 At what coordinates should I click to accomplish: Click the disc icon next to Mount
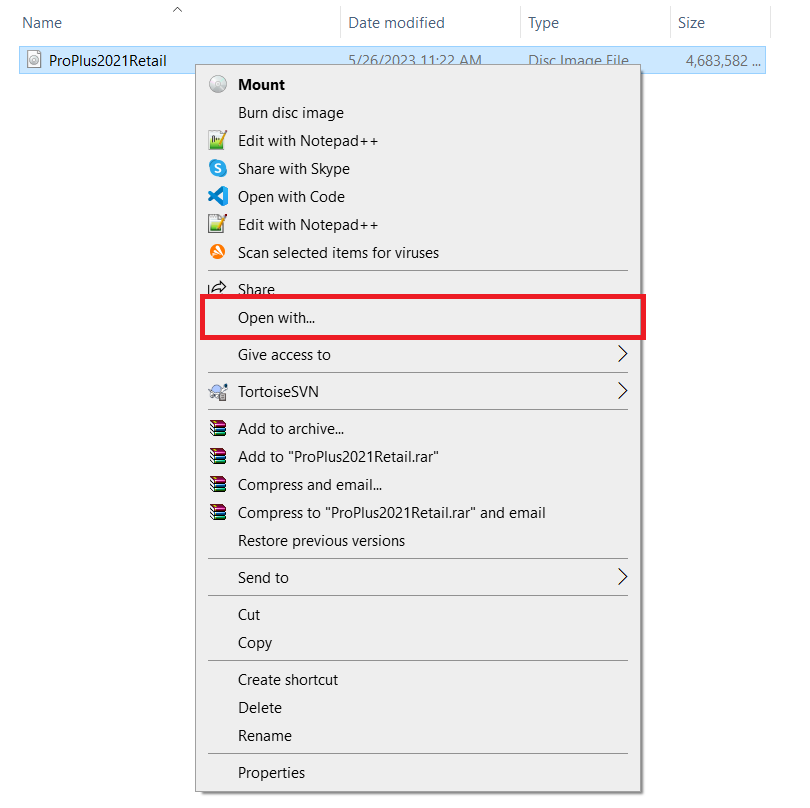tap(218, 84)
